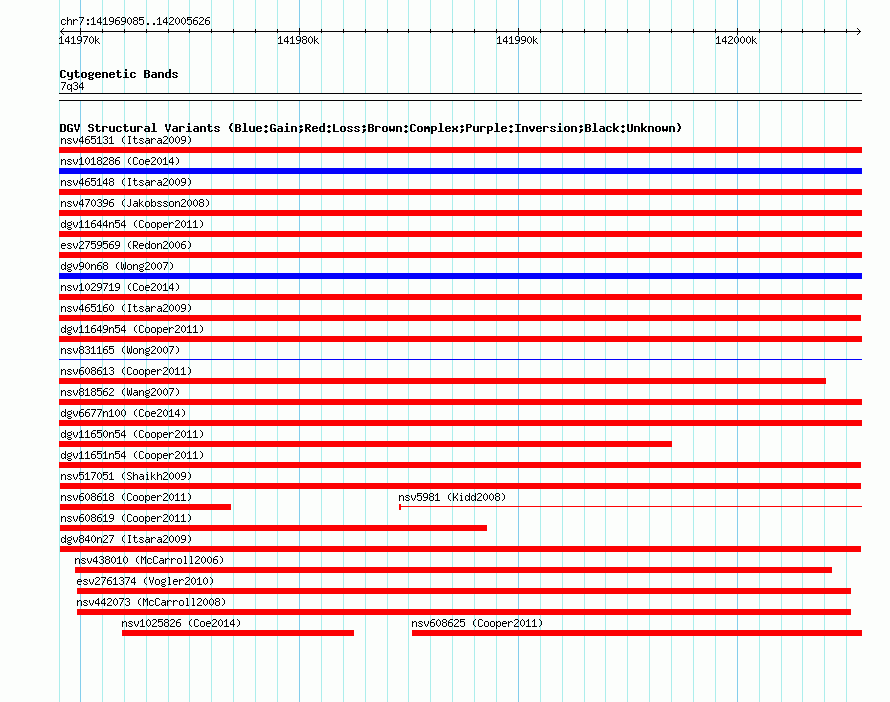Open nsv608618 (Cooper2011) label
This screenshot has height=702, width=890.
pyautogui.click(x=126, y=497)
